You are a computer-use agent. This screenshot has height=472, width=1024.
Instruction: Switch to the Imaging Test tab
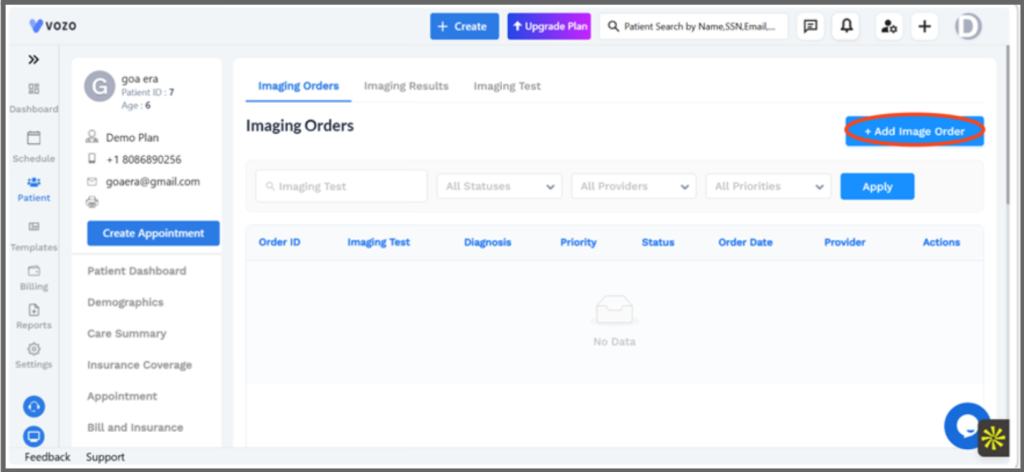(507, 86)
